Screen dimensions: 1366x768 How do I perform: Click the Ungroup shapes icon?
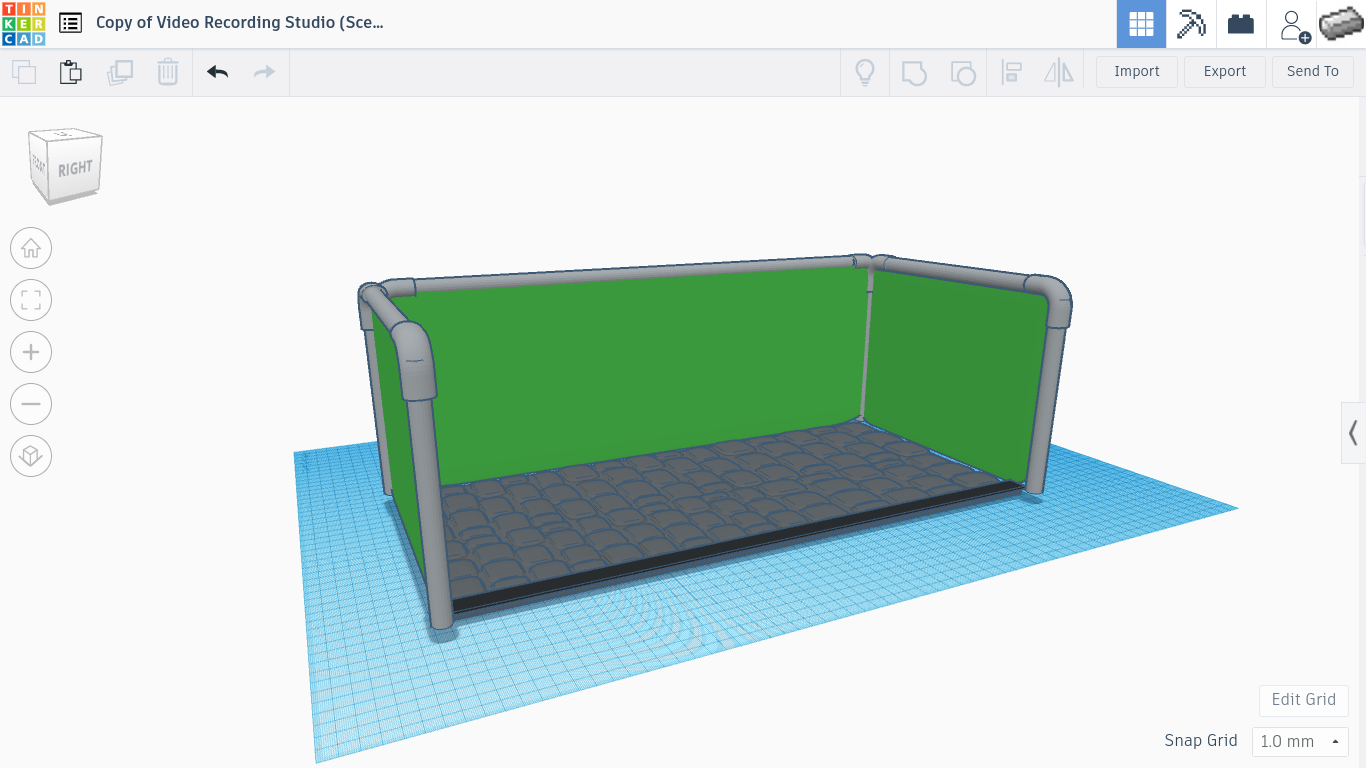click(962, 72)
